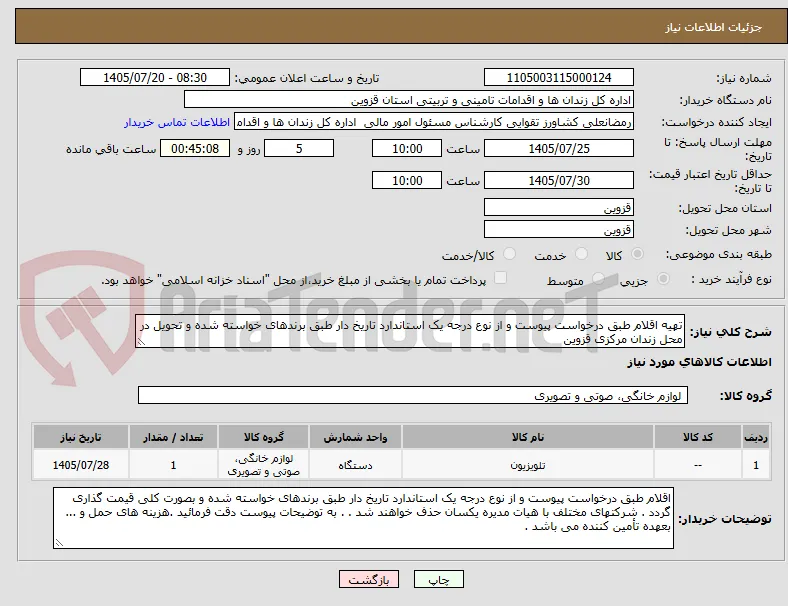Screen dimensions: 788x606
Task: Select the کالا/خدمت radio button
Action: click(x=510, y=254)
